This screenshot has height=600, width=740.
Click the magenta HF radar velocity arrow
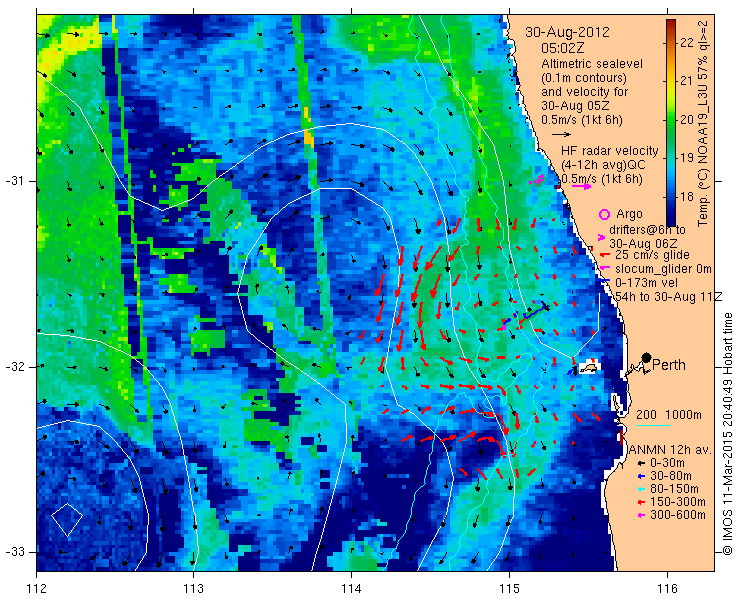(581, 186)
